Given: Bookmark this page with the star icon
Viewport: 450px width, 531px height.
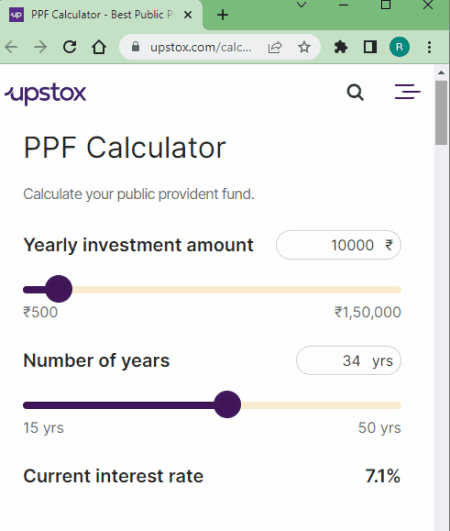Looking at the screenshot, I should [304, 47].
